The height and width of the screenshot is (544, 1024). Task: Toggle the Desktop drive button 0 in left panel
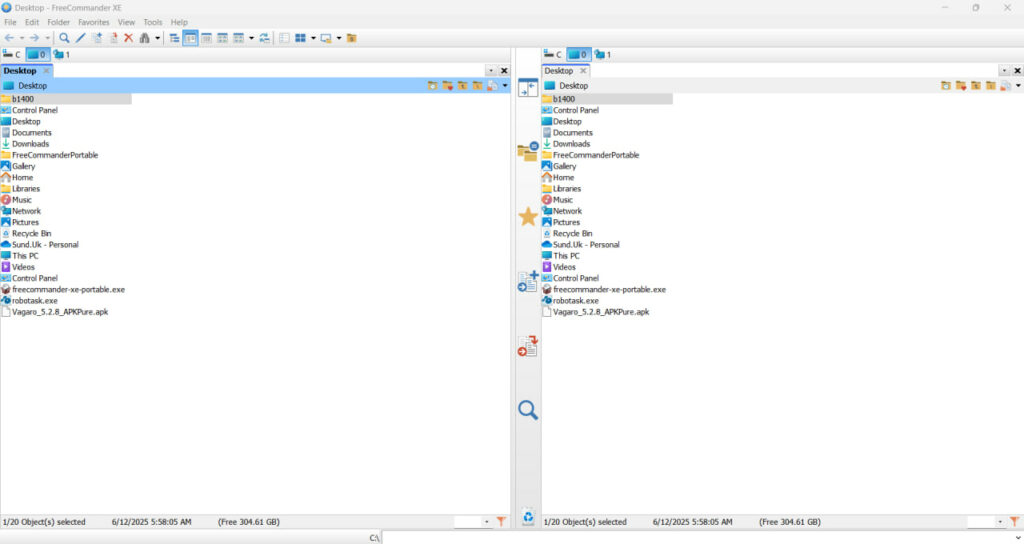coord(37,54)
